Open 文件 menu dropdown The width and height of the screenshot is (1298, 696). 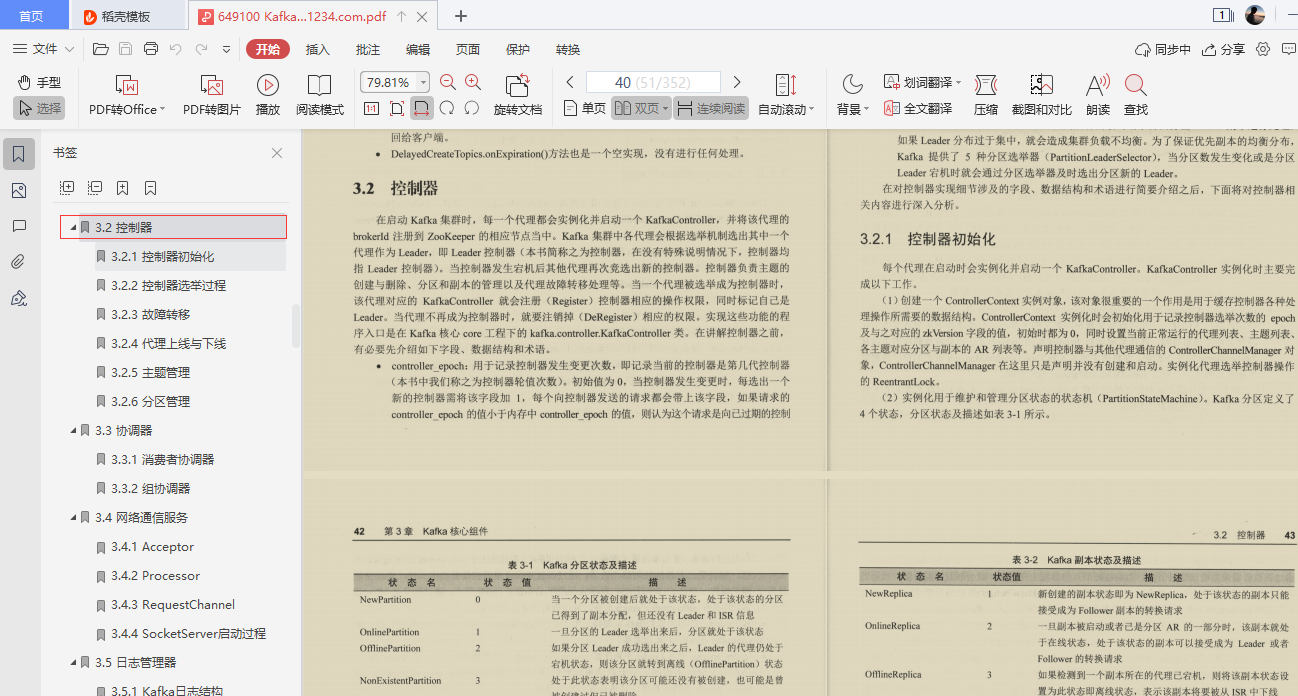tap(43, 49)
